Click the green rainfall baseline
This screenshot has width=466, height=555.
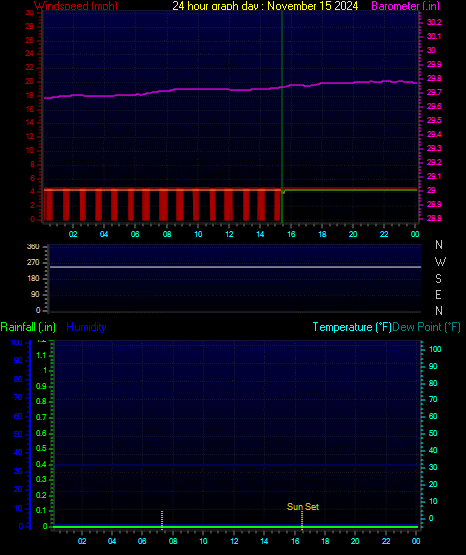235,527
